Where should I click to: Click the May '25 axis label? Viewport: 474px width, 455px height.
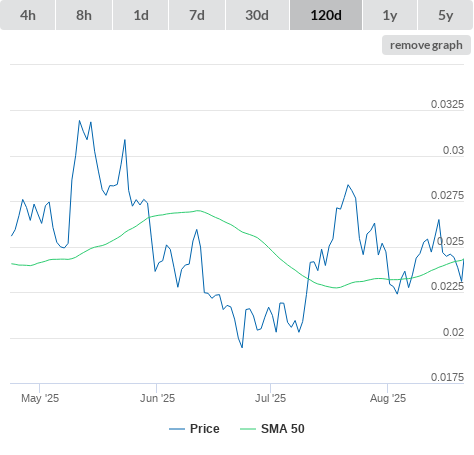(40, 398)
